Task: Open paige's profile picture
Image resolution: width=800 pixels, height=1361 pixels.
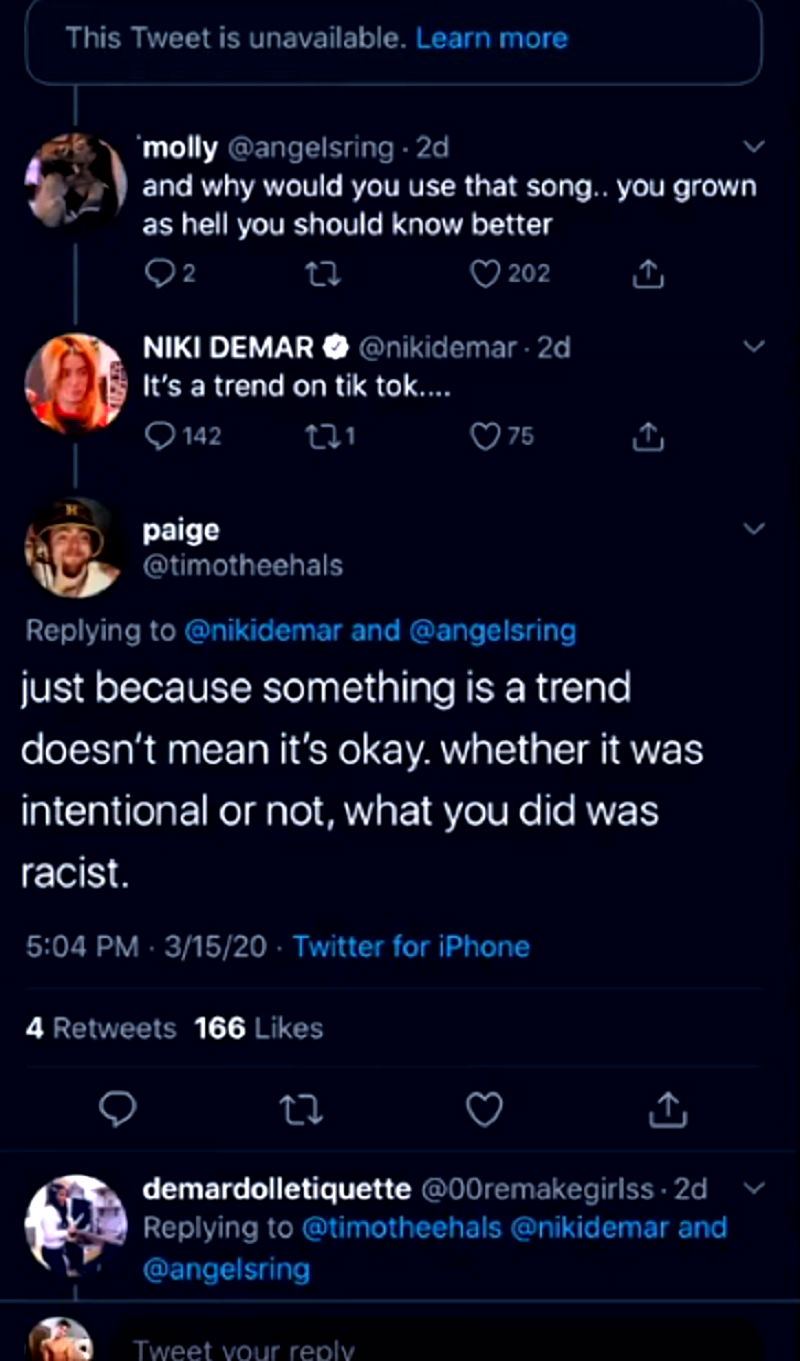Action: pyautogui.click(x=73, y=548)
